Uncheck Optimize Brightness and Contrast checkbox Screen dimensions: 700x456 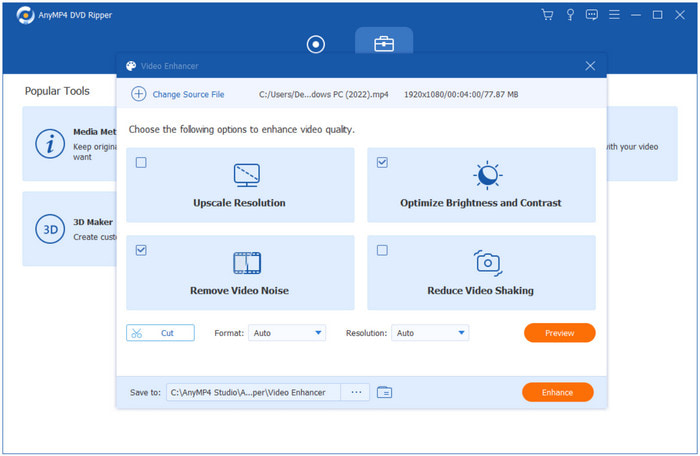(382, 163)
